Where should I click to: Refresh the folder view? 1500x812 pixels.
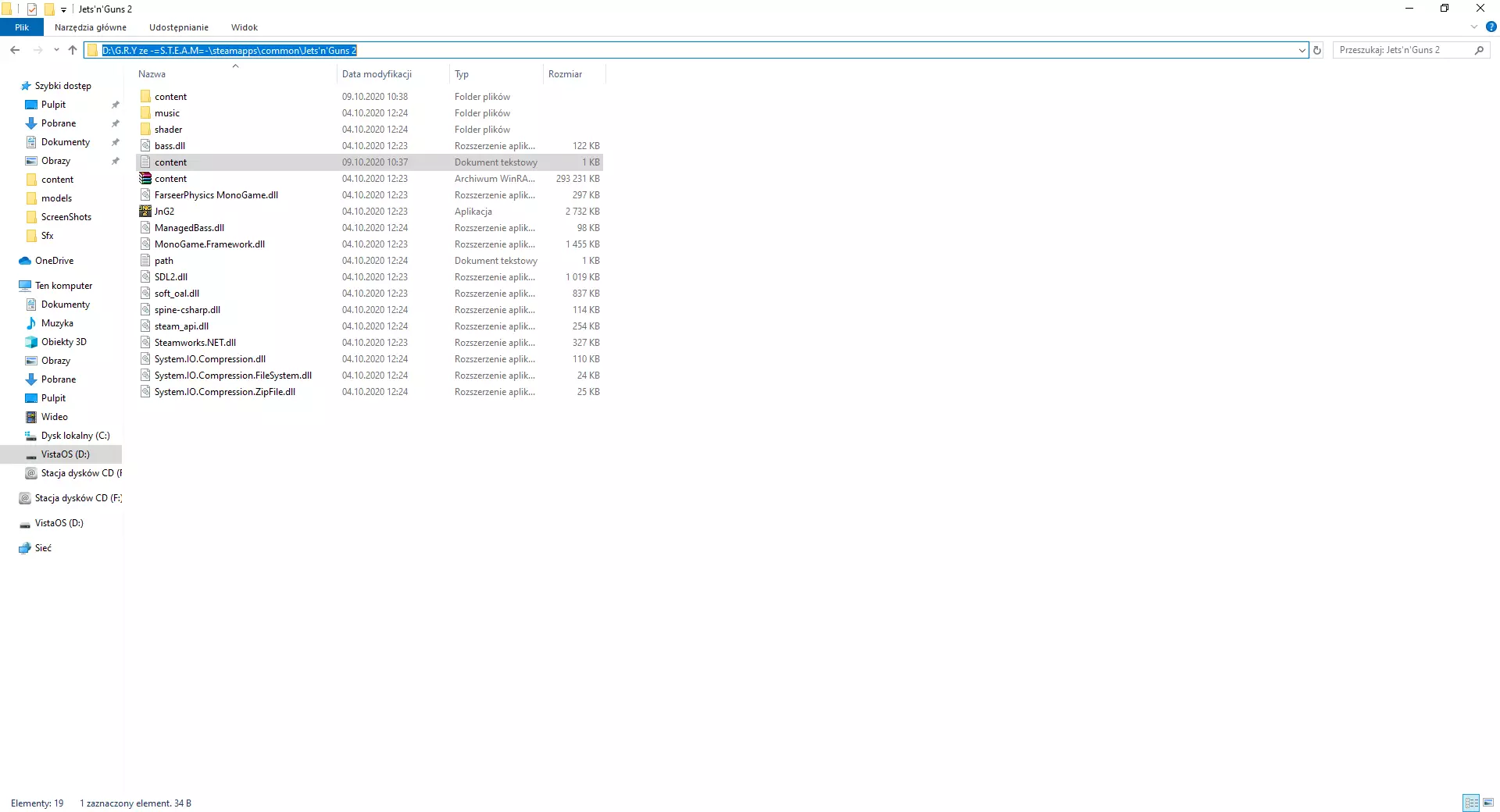[1317, 50]
